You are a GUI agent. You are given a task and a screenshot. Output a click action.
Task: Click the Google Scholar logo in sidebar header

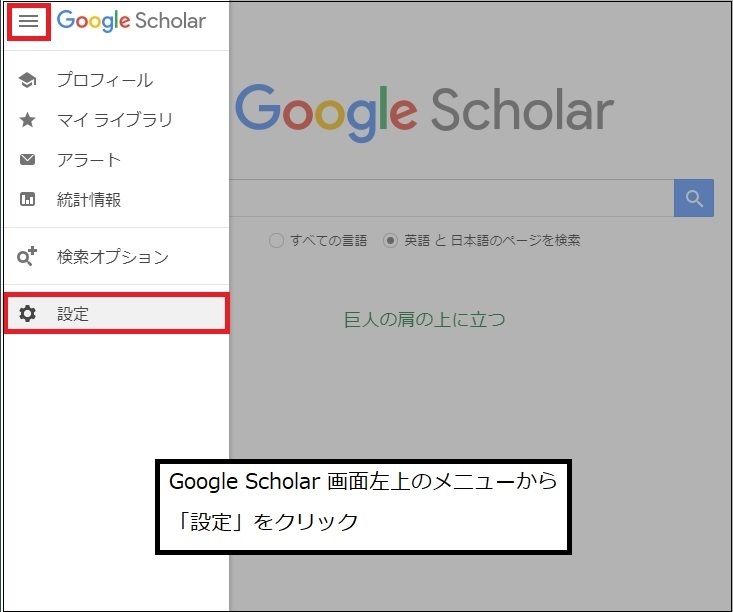coord(131,21)
